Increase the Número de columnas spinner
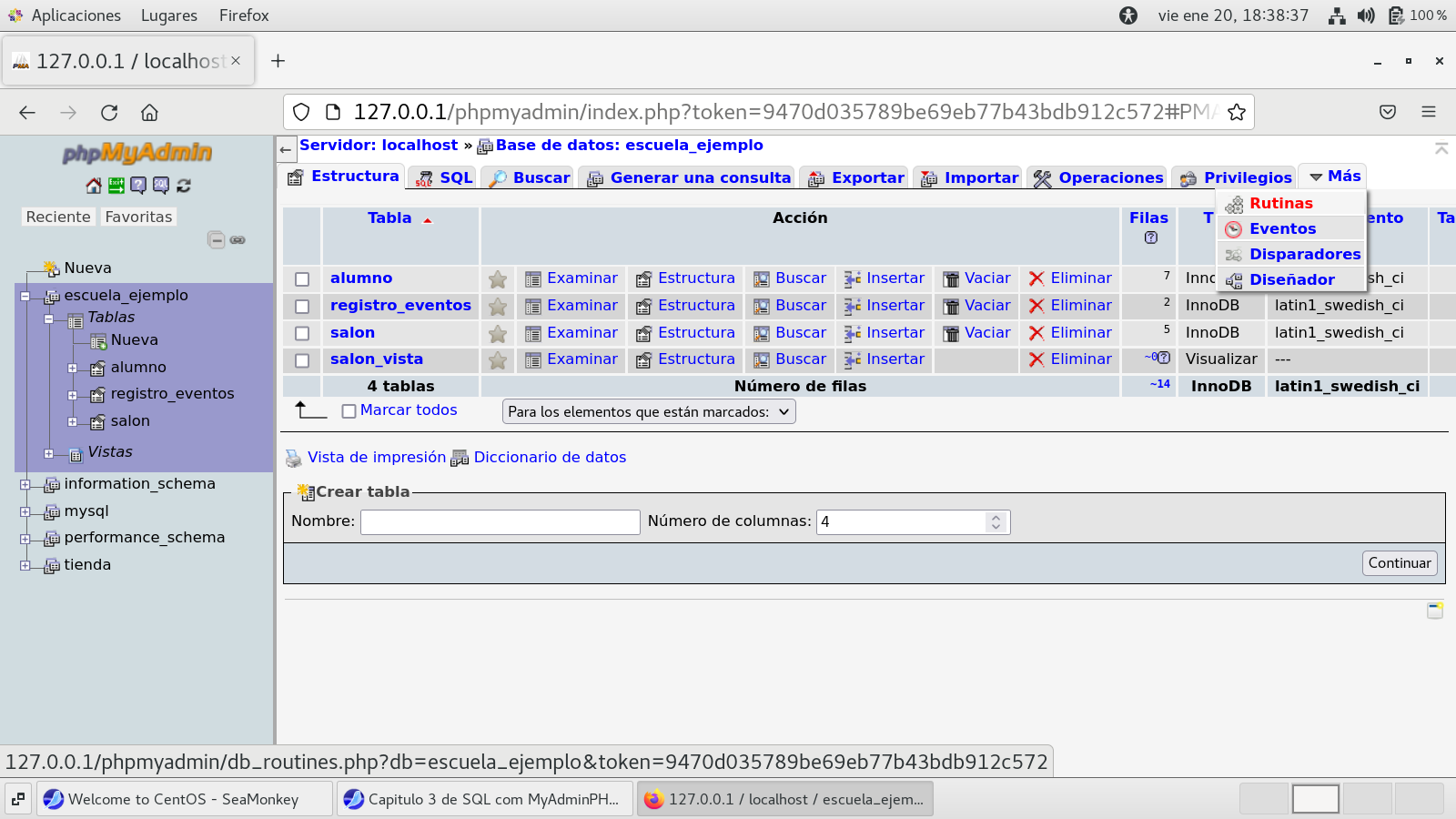 pyautogui.click(x=996, y=517)
